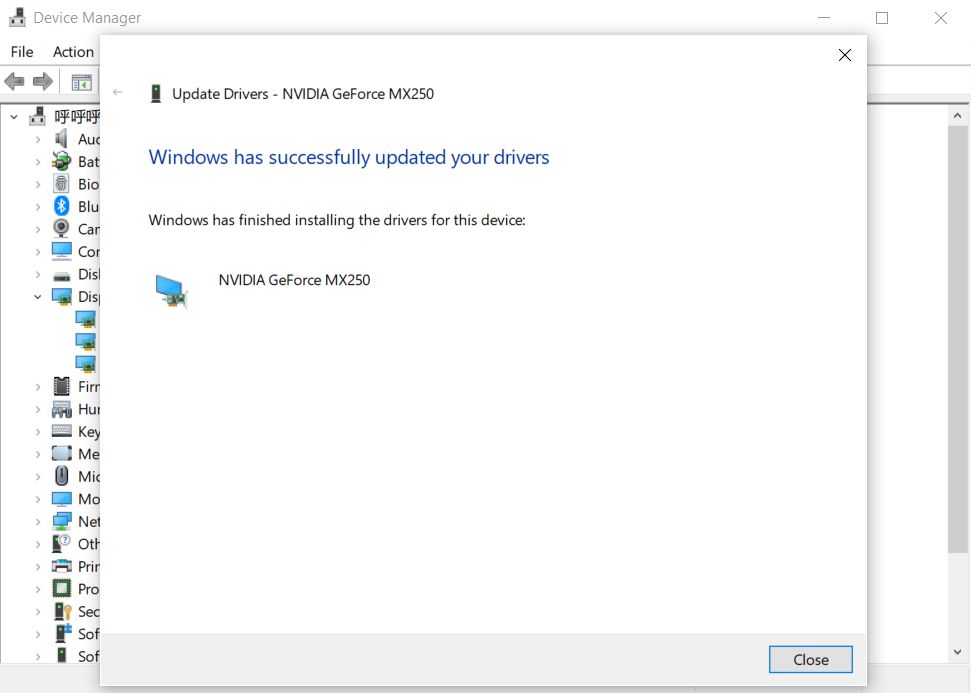This screenshot has width=971, height=693.
Task: Expand the Processors category chevron
Action: (38, 589)
